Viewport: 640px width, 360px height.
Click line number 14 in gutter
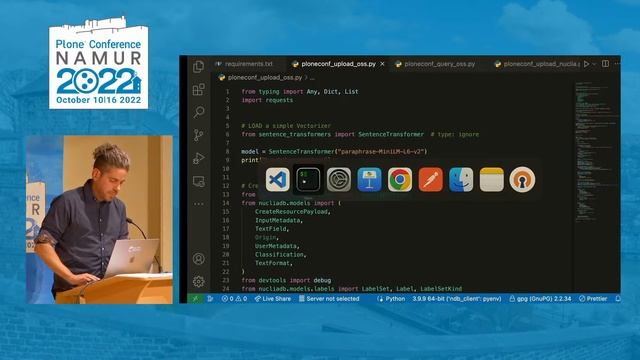point(226,203)
